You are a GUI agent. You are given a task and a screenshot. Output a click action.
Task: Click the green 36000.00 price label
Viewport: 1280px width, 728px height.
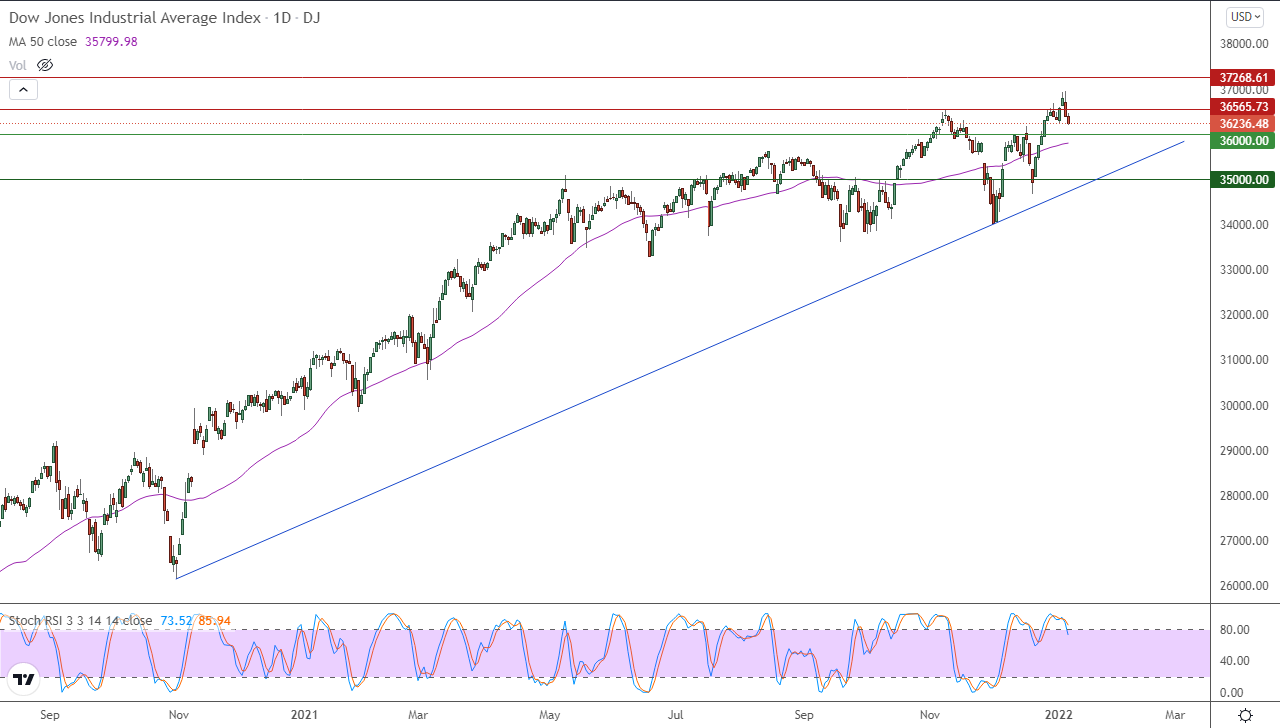tap(1244, 141)
